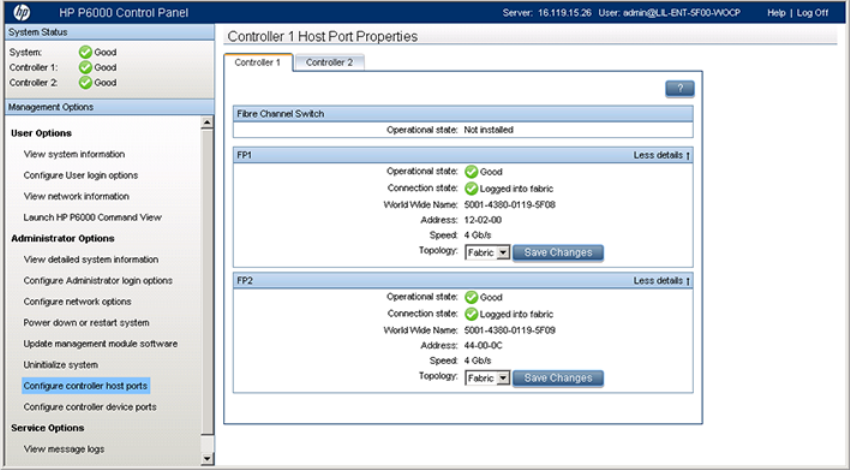Open View detailed system information

tap(91, 260)
